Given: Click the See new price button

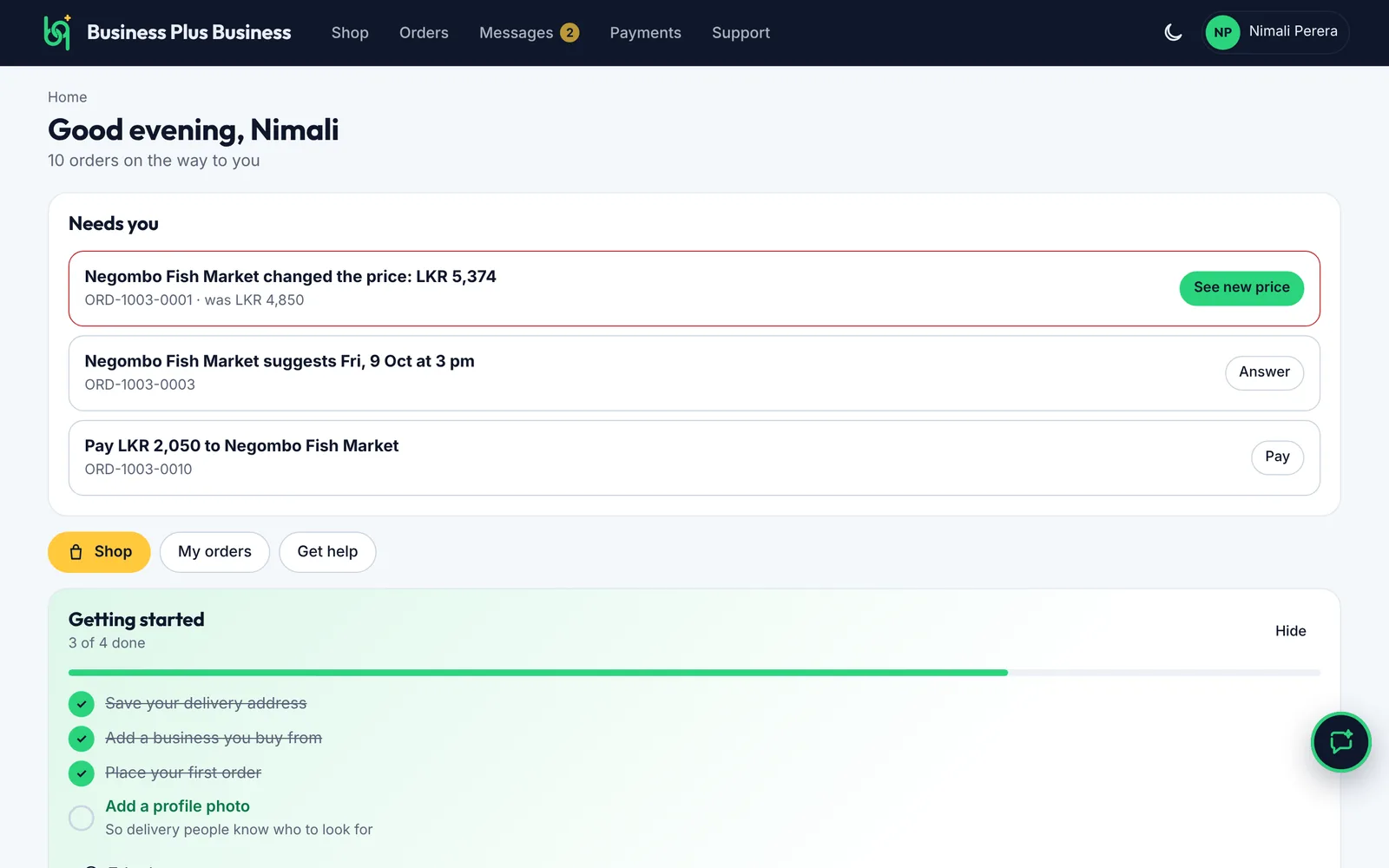Looking at the screenshot, I should coord(1241,288).
